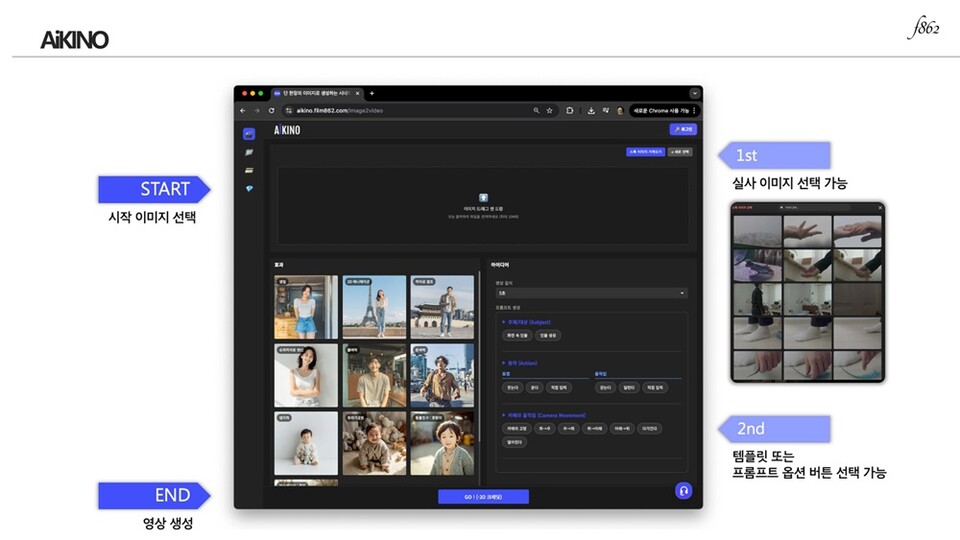Image resolution: width=960 pixels, height=540 pixels.
Task: Select the AiKINO browser tab
Action: click(x=317, y=93)
